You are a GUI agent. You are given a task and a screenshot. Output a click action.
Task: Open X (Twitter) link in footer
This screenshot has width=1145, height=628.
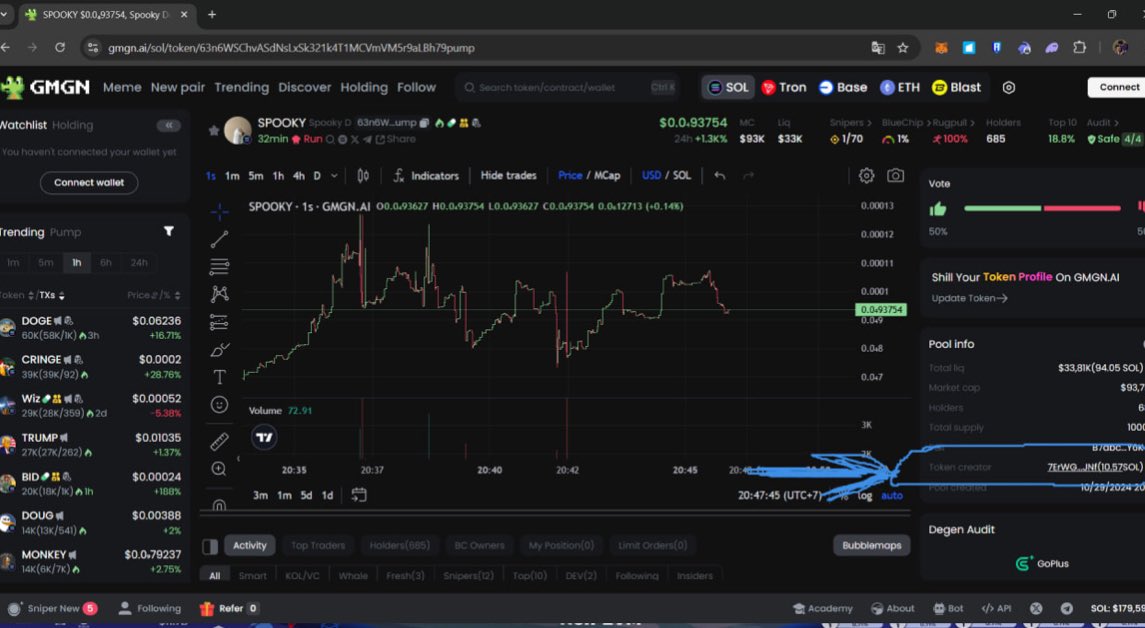pyautogui.click(x=1035, y=608)
